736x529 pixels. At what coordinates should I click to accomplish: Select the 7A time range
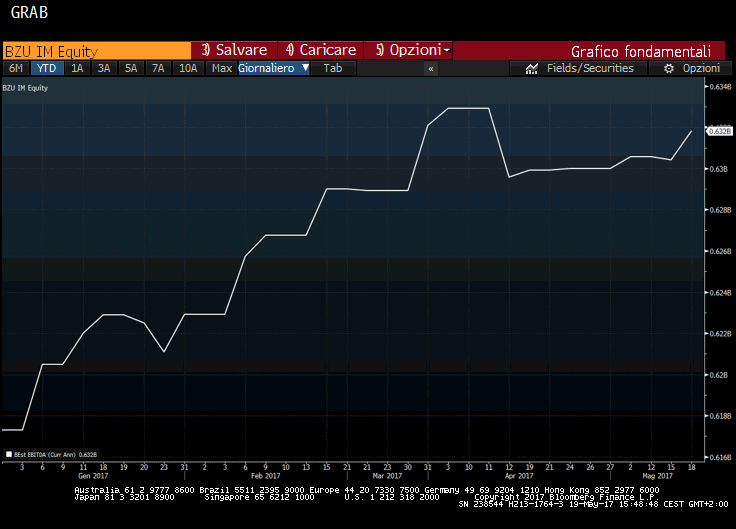pyautogui.click(x=157, y=68)
